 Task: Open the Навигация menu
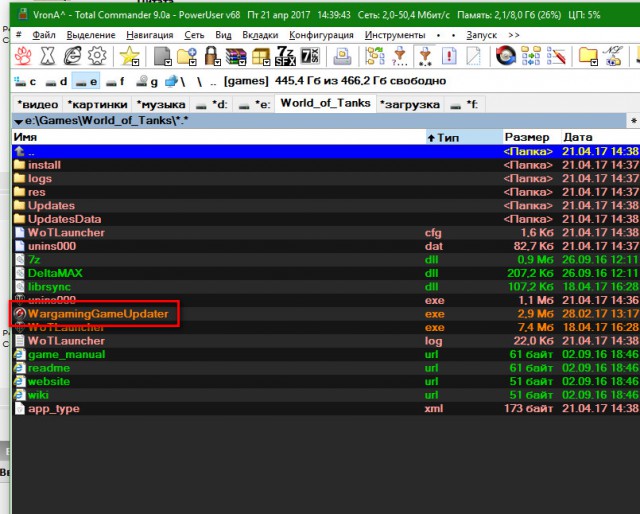pos(150,35)
